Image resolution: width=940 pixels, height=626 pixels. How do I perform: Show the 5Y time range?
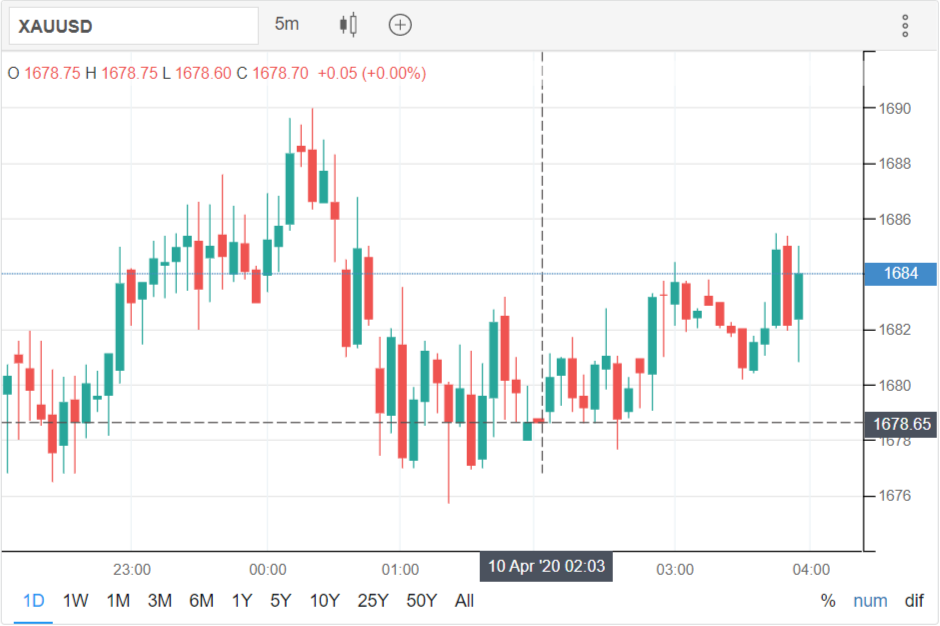(281, 600)
